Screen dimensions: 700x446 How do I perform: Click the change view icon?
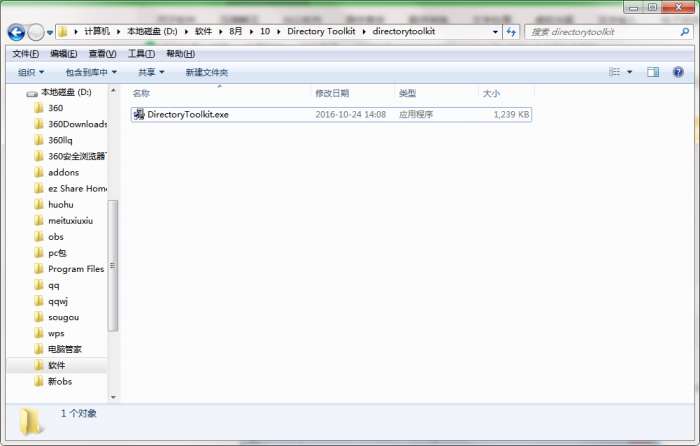(614, 72)
